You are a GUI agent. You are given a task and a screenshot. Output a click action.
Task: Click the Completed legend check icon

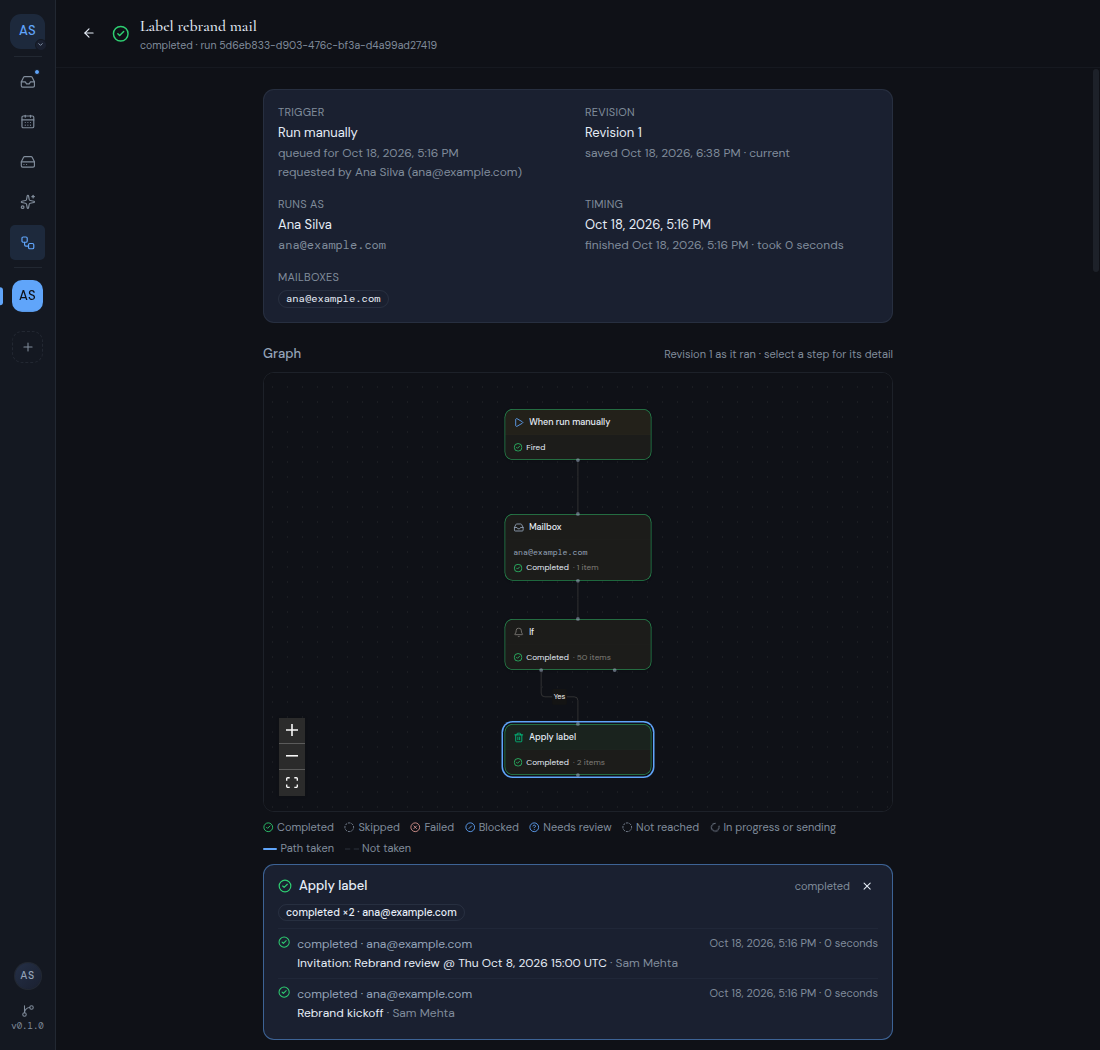coord(268,828)
